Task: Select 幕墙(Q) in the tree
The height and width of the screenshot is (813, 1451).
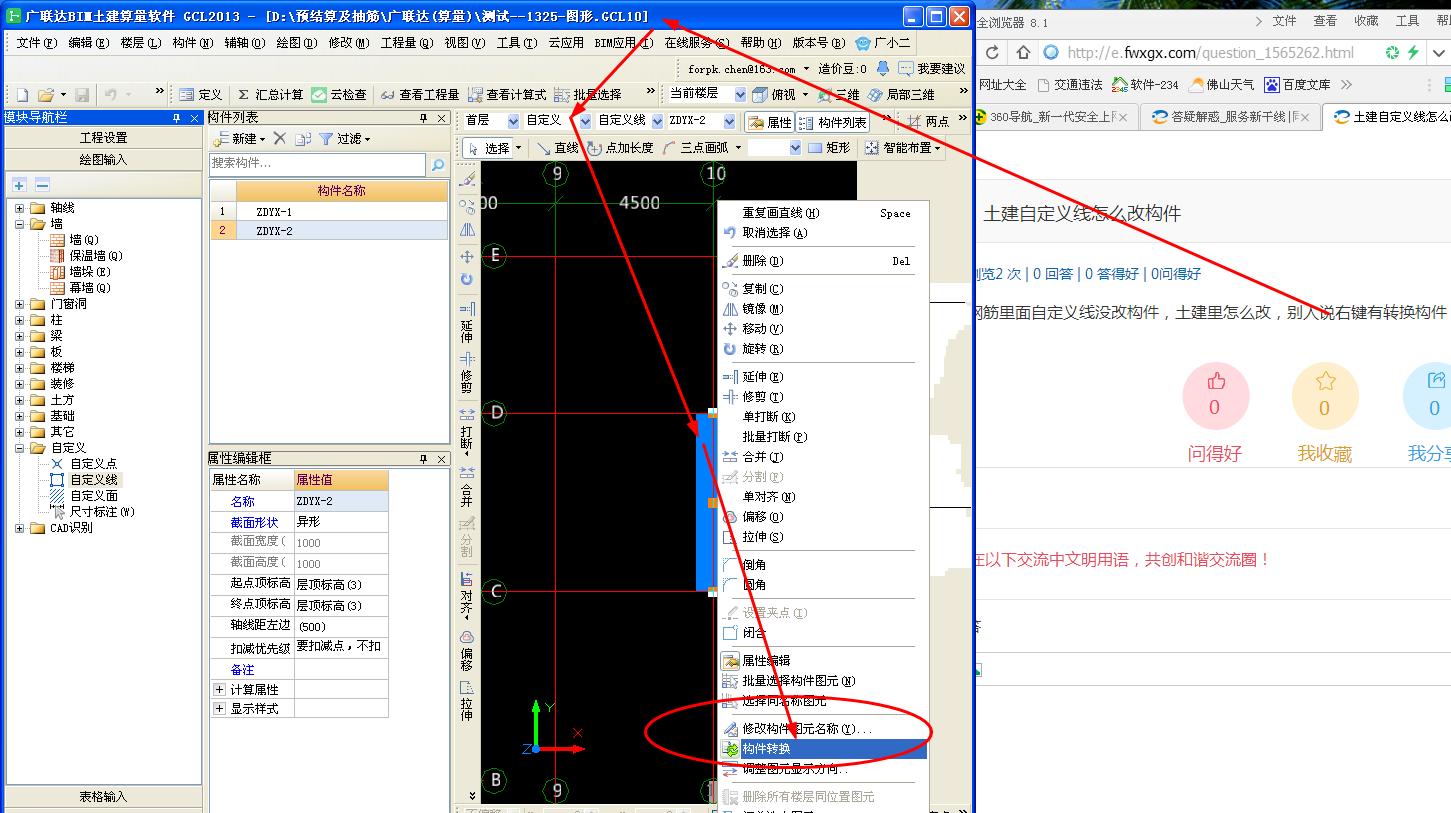Action: pos(89,288)
